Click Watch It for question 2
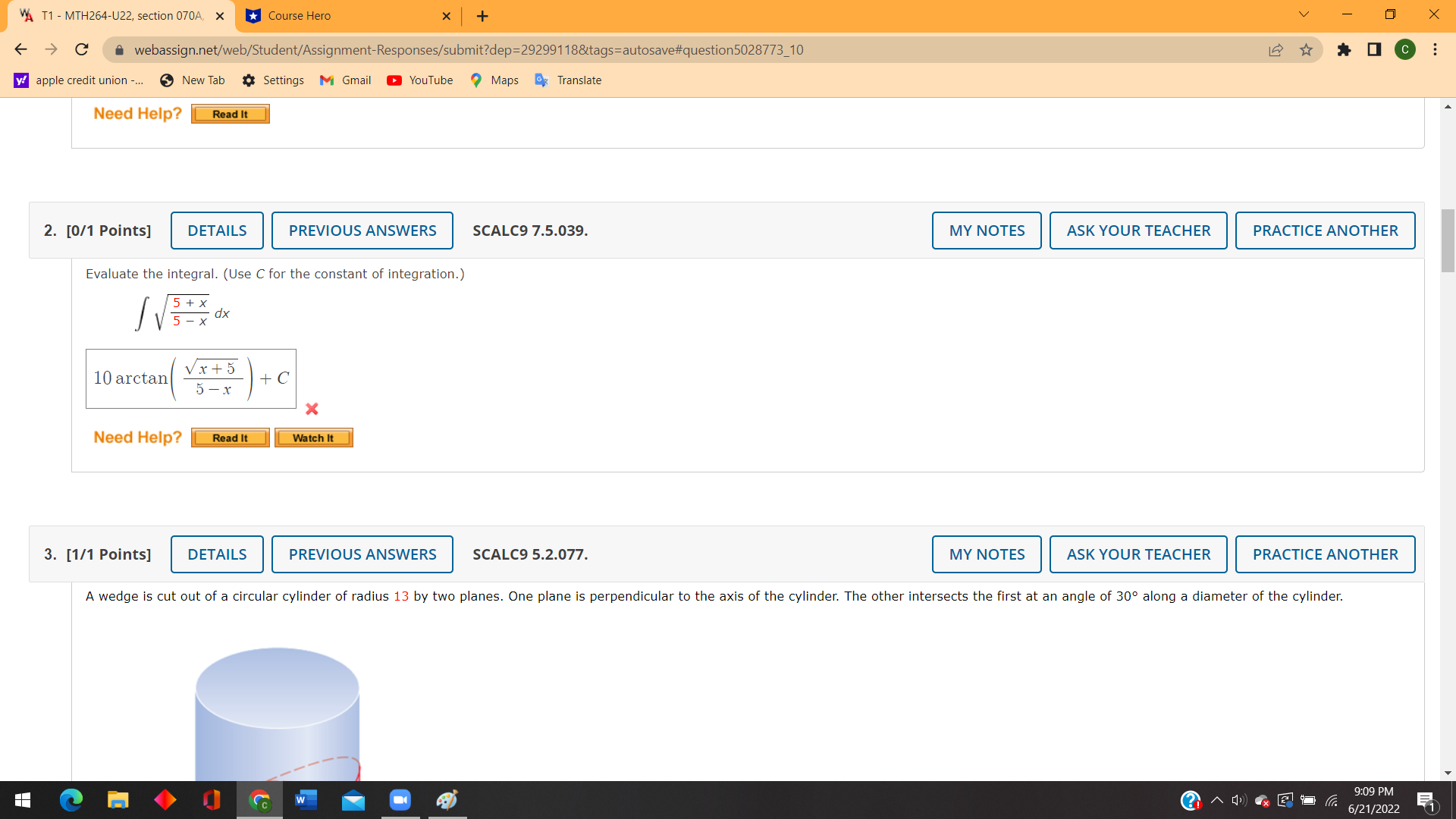Screen dimensions: 1456x819 [x=313, y=437]
